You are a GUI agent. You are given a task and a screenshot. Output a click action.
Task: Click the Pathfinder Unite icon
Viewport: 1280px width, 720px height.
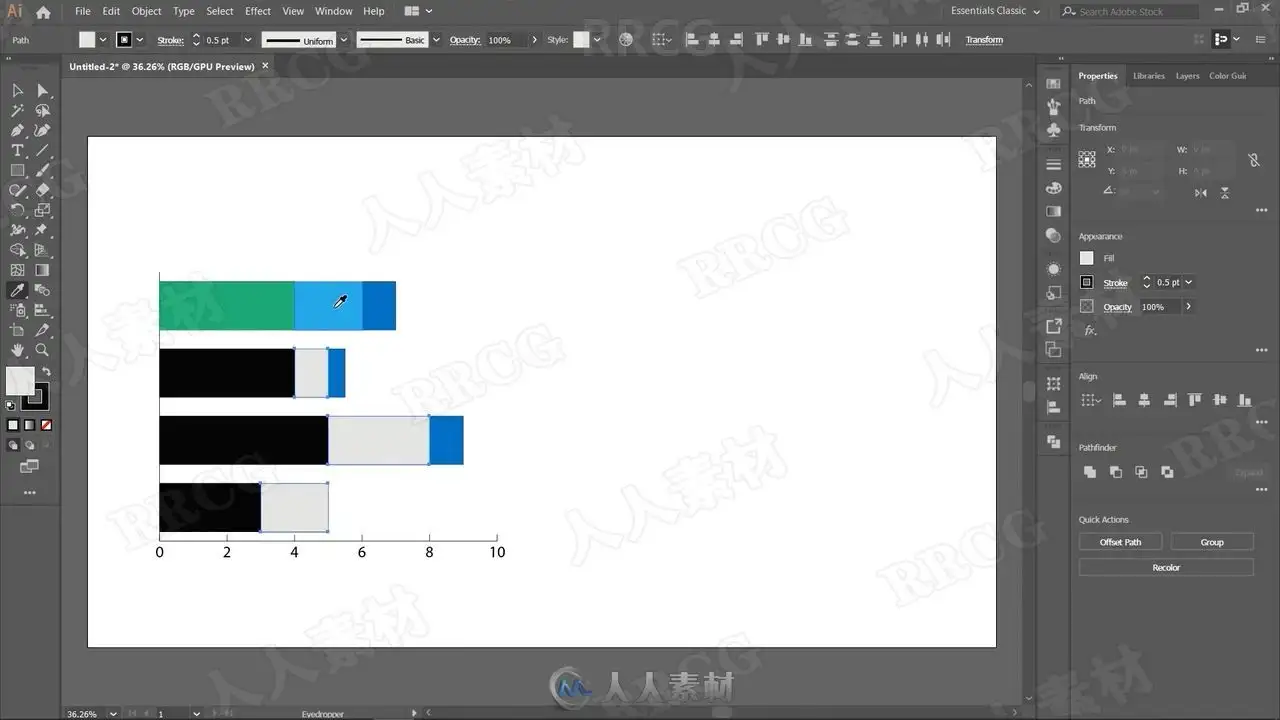click(1090, 472)
